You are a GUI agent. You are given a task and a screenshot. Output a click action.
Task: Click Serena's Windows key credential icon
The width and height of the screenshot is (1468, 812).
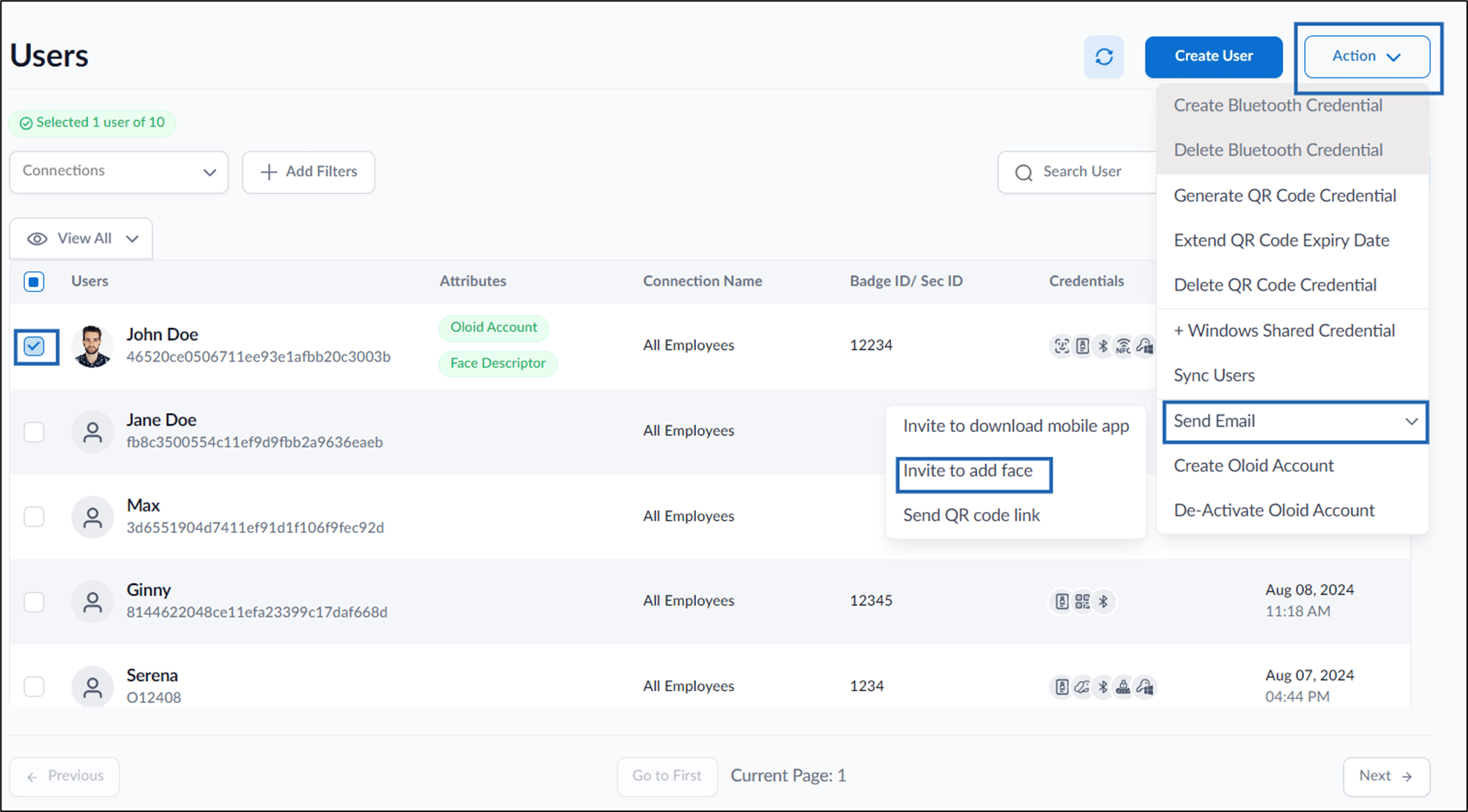(x=1144, y=687)
